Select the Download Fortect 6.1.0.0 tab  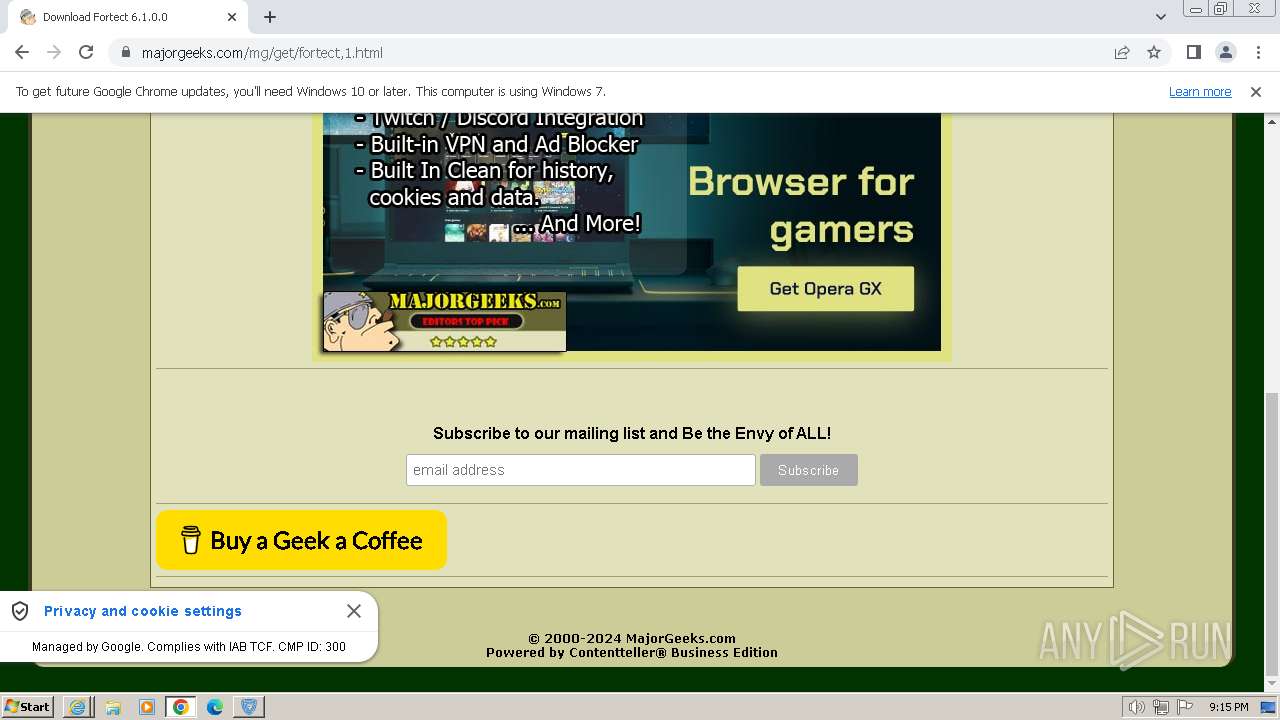[x=127, y=17]
